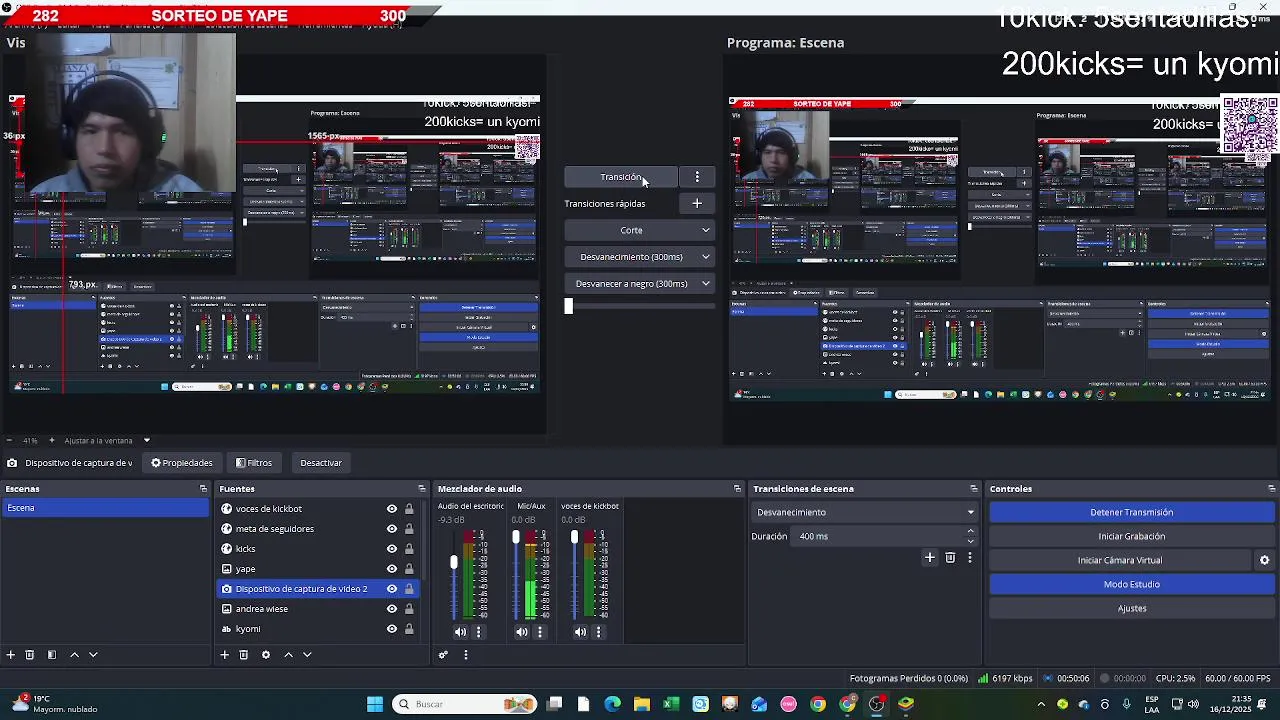Adjust Mic/Aux volume fader
The height and width of the screenshot is (720, 1280).
tap(516, 537)
